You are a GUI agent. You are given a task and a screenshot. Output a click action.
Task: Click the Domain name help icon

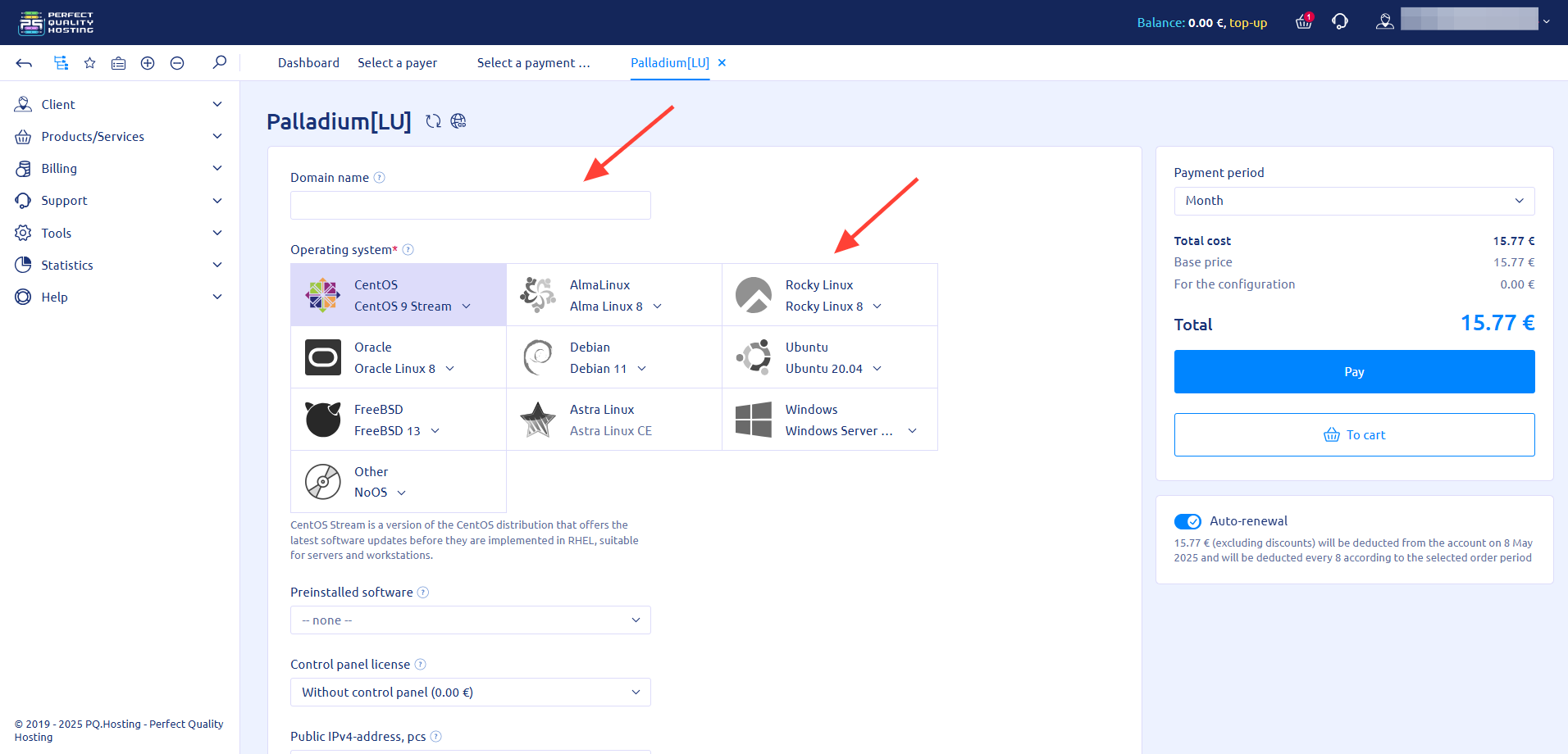379,178
